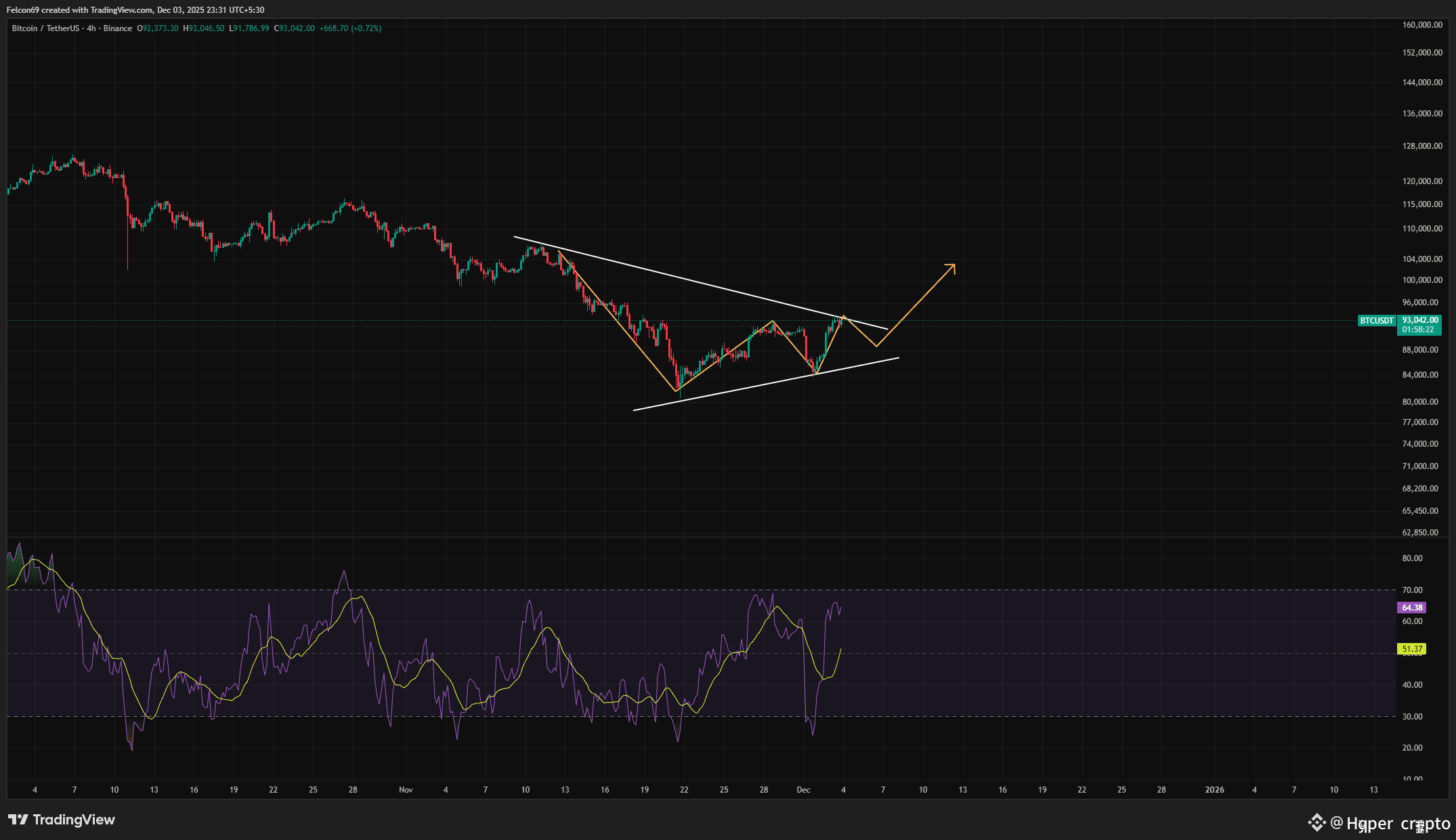Click the 2026 label on time axis

coord(1214,789)
